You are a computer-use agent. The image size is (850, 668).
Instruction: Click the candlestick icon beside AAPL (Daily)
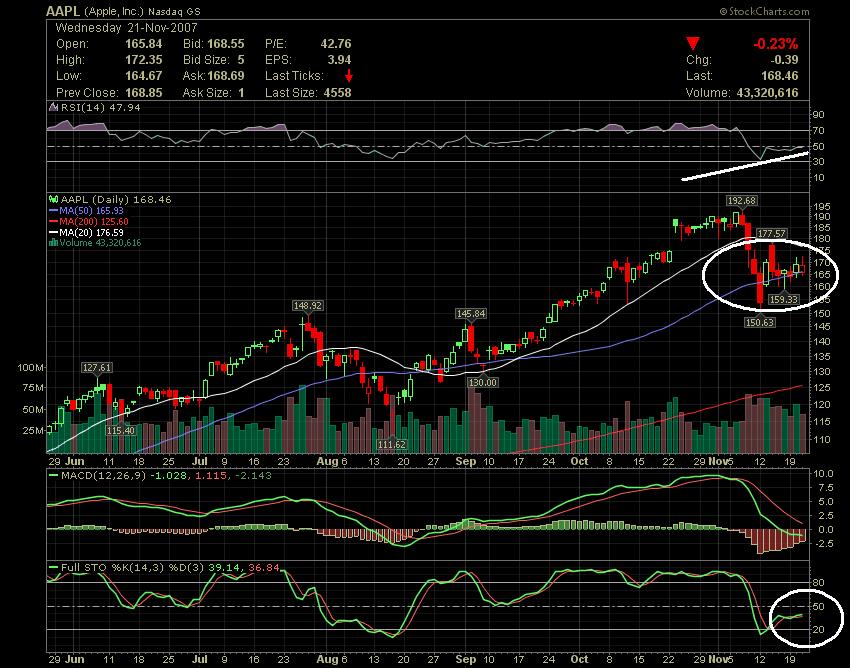(x=54, y=200)
